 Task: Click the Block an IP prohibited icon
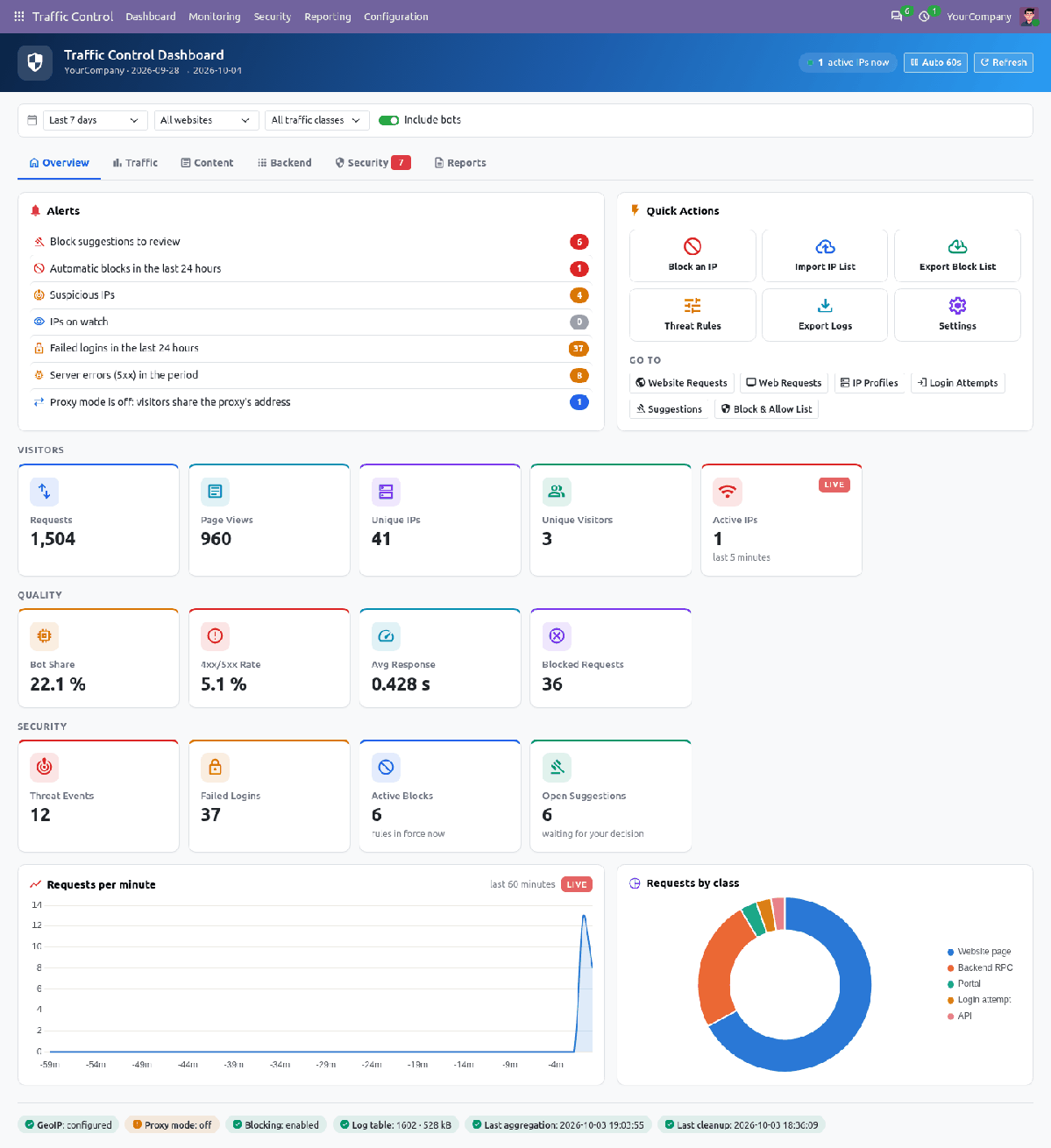pos(692,246)
